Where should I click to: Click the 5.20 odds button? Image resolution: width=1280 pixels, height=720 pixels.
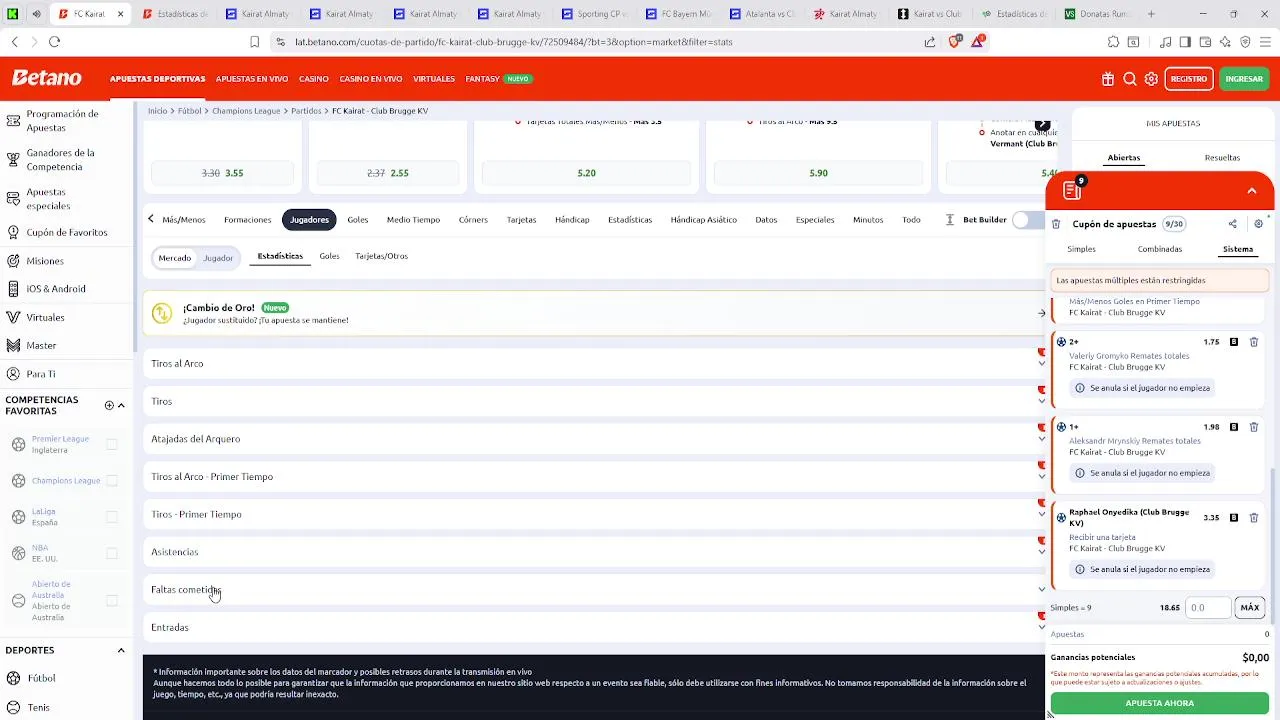click(x=587, y=174)
